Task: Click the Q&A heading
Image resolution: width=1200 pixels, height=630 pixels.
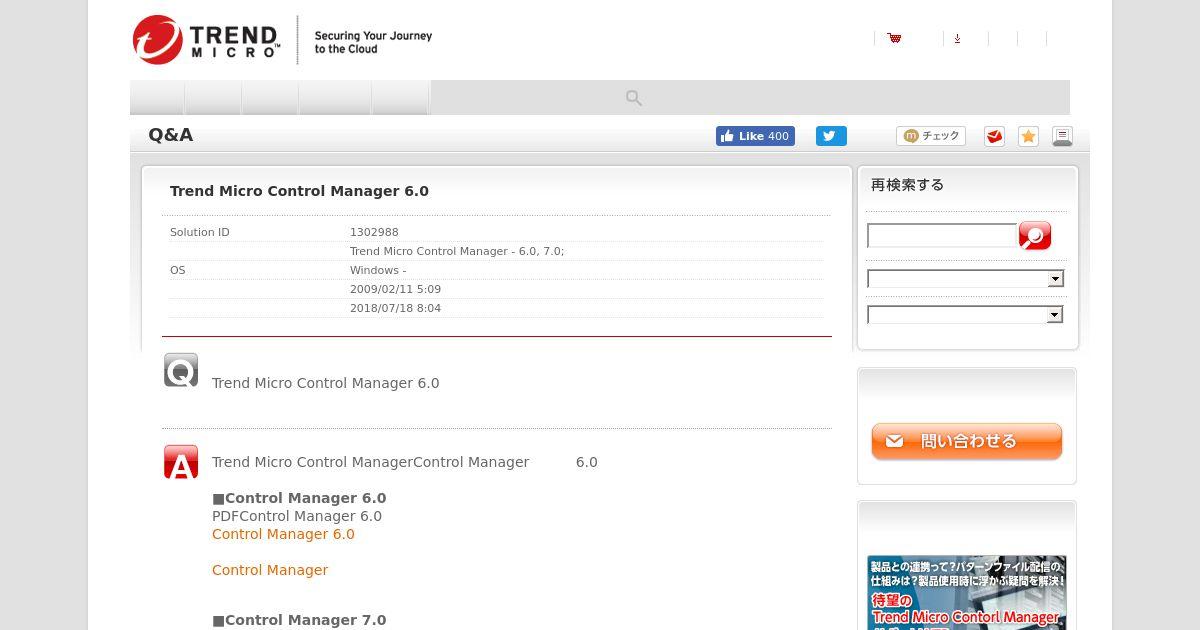Action: click(x=171, y=135)
